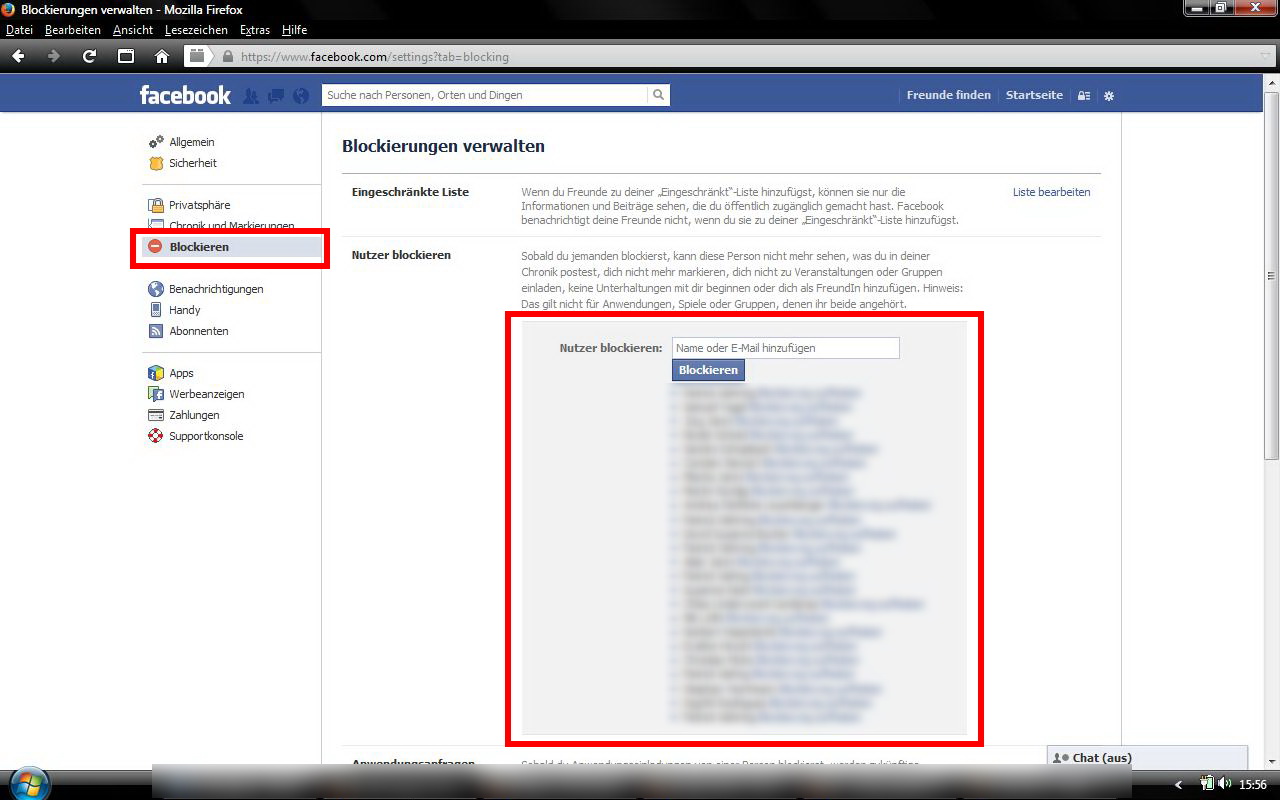Open the Ansicht menu
This screenshot has width=1280, height=800.
(x=133, y=30)
